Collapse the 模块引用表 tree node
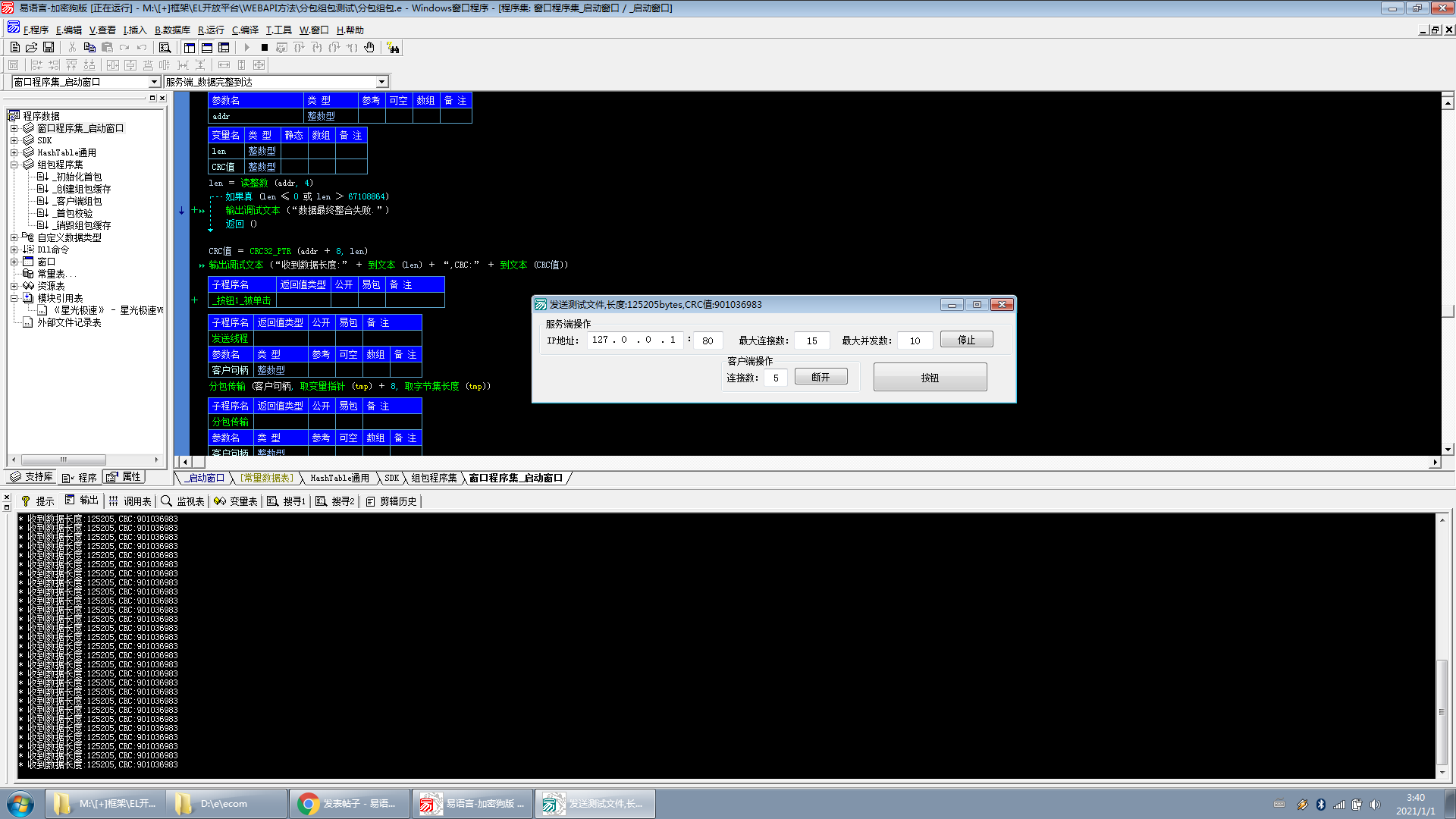The height and width of the screenshot is (819, 1456). [x=14, y=298]
